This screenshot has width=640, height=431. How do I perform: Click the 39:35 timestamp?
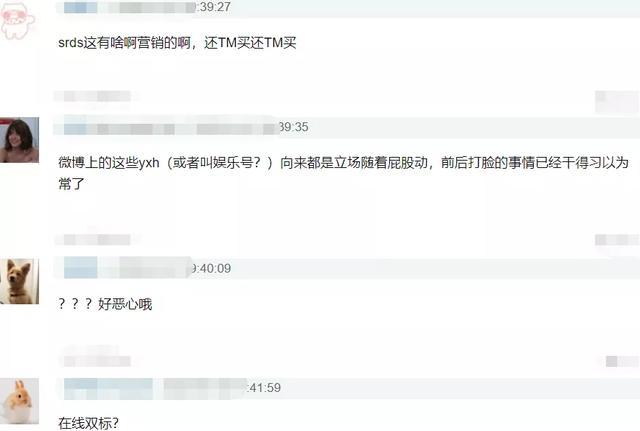click(294, 127)
